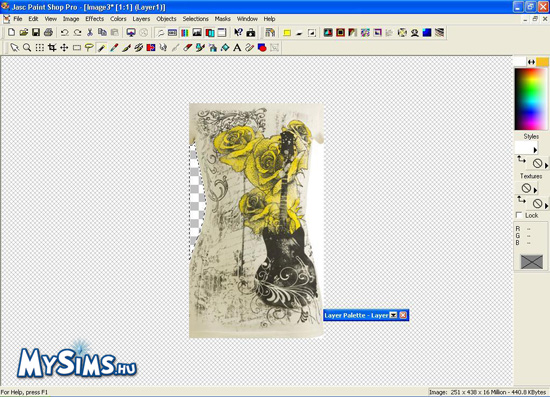The height and width of the screenshot is (397, 550).
Task: Click the Save disk icon
Action: tap(36, 33)
